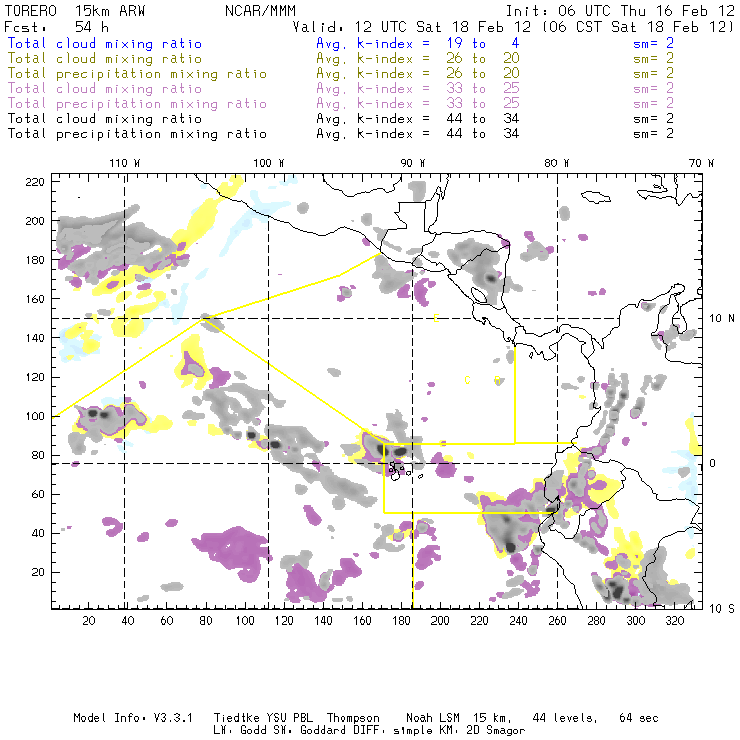Click the '200' x-axis tick label
The height and width of the screenshot is (740, 740).
440,621
